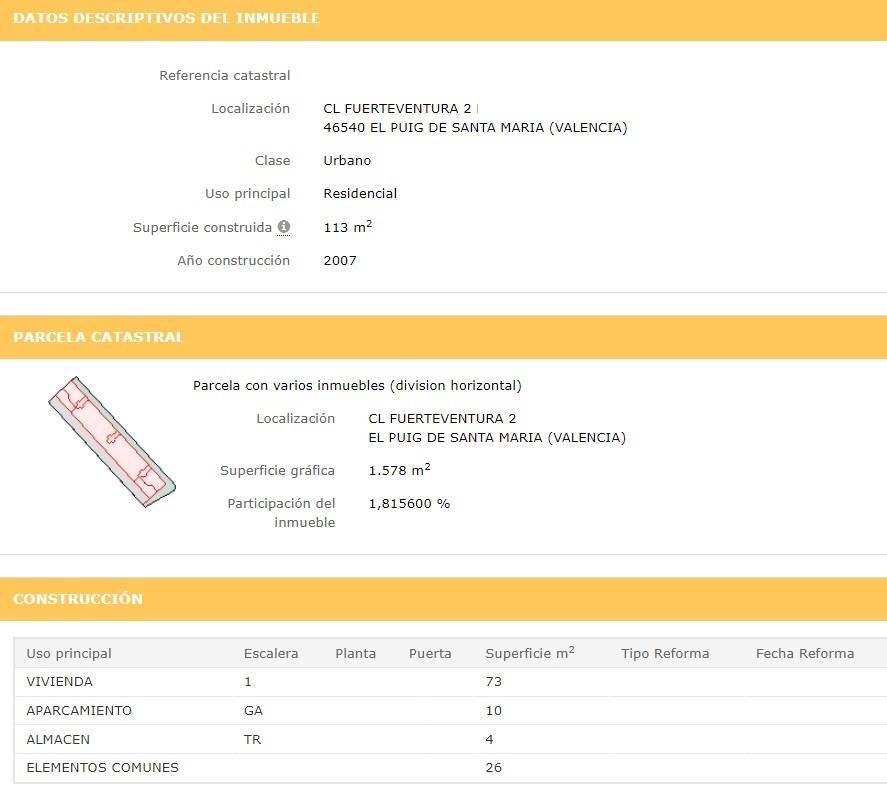Click the parcel's 'CL FUERTEVENTURA 2' location text
The image size is (887, 788).
(x=442, y=419)
